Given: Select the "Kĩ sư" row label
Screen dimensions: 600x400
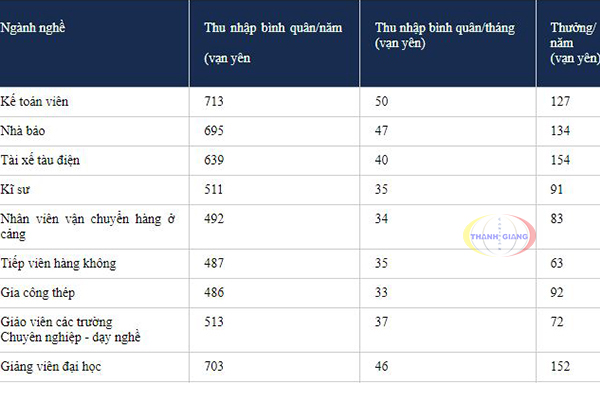Looking at the screenshot, I should pos(16,189).
